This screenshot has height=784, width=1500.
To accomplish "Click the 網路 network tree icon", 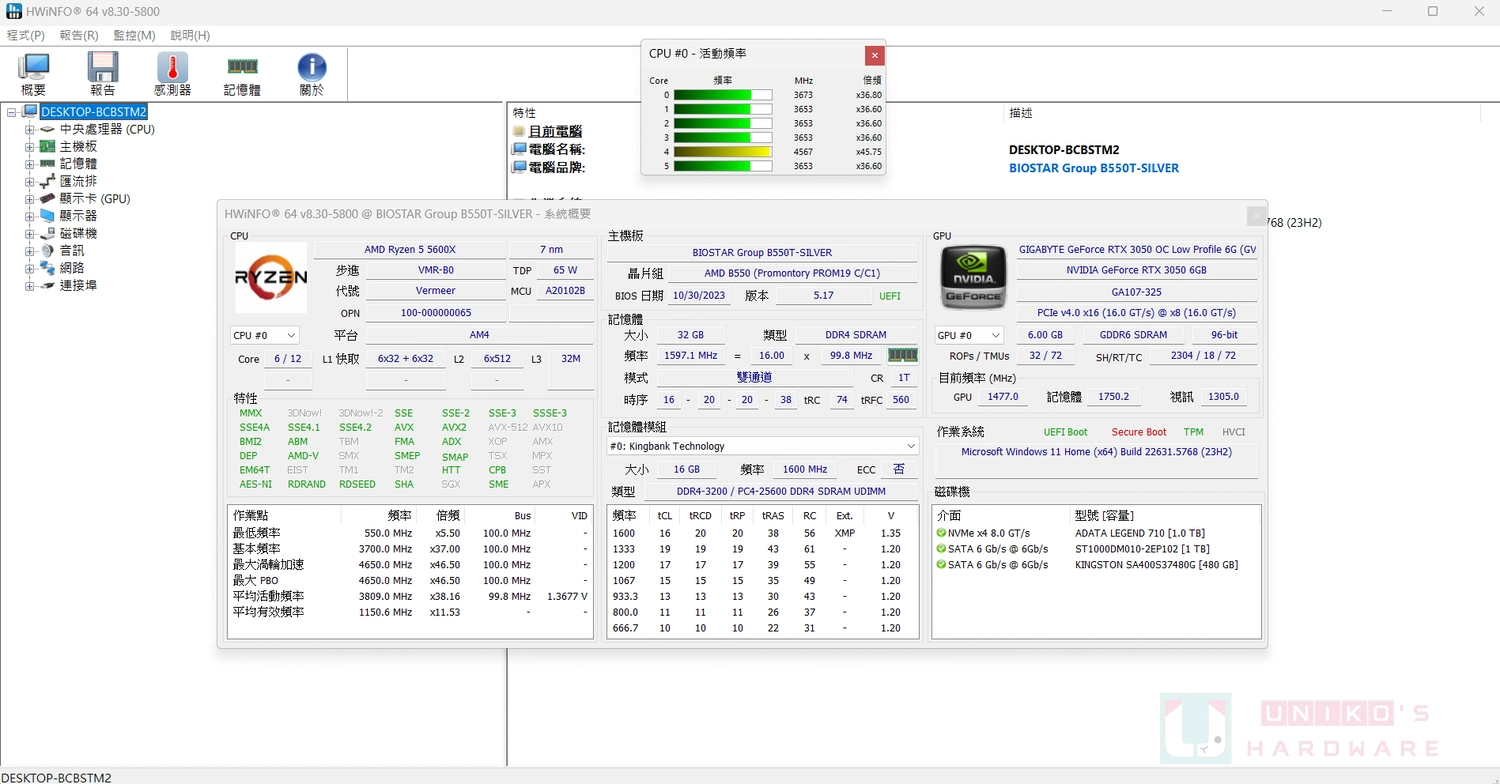I will [47, 268].
